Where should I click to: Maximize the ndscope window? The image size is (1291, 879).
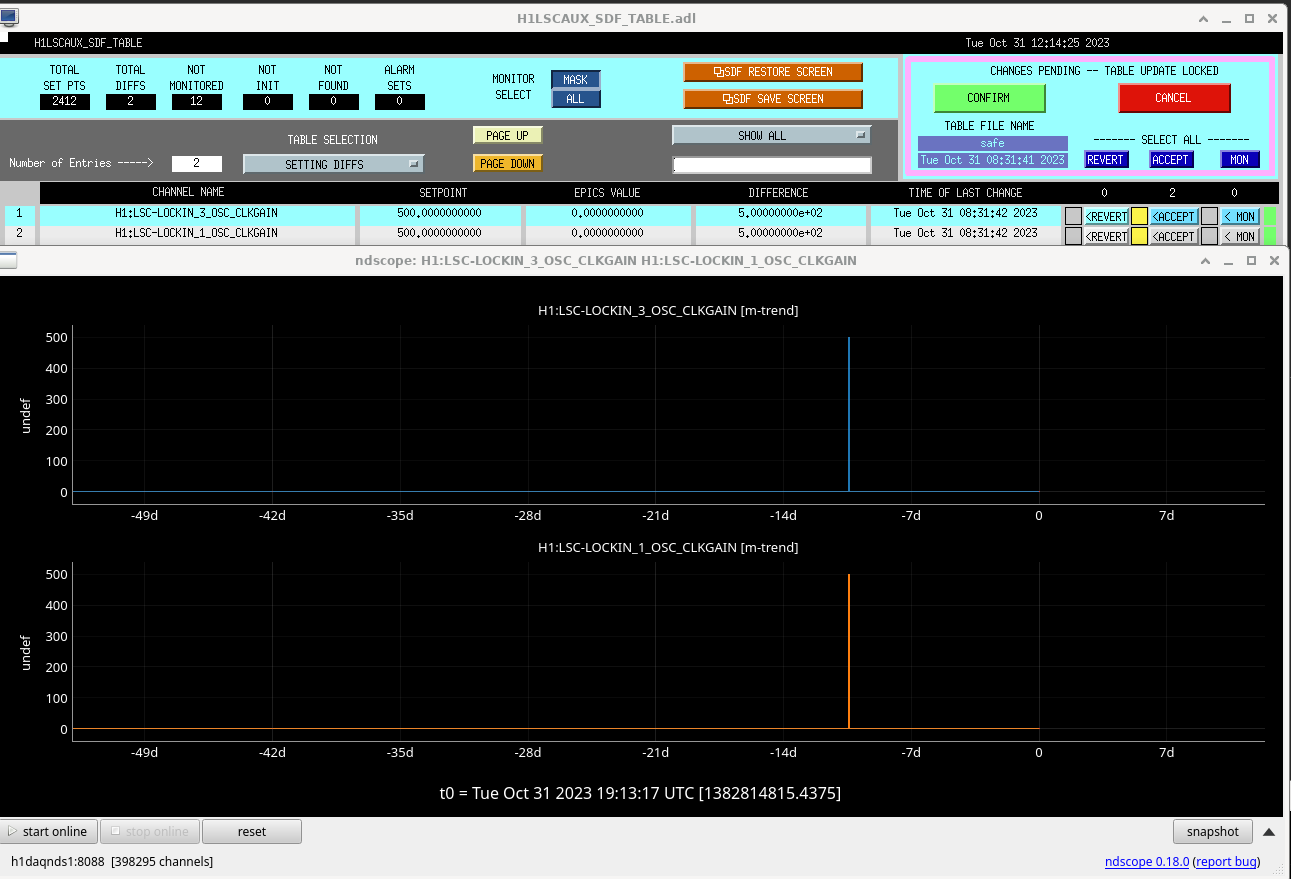pyautogui.click(x=1251, y=260)
